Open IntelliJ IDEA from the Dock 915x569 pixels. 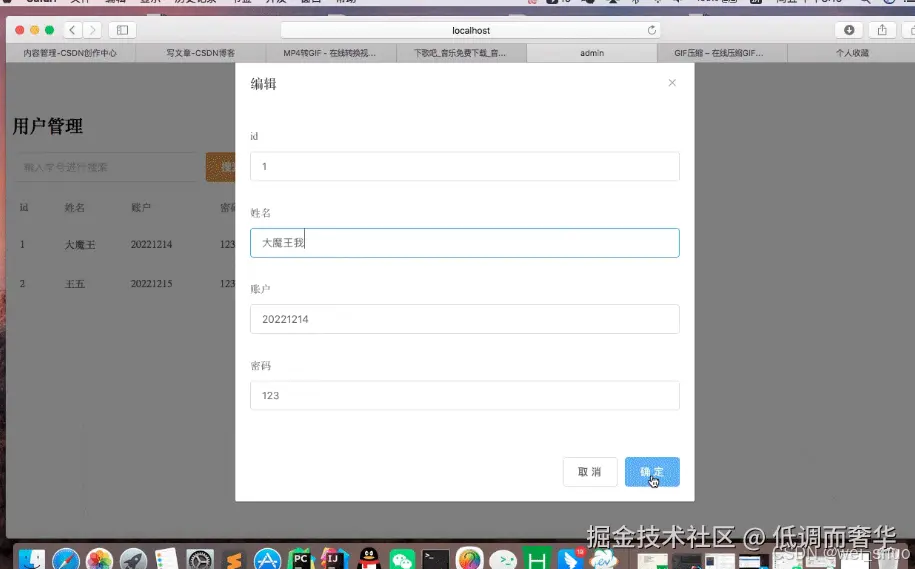click(x=334, y=559)
